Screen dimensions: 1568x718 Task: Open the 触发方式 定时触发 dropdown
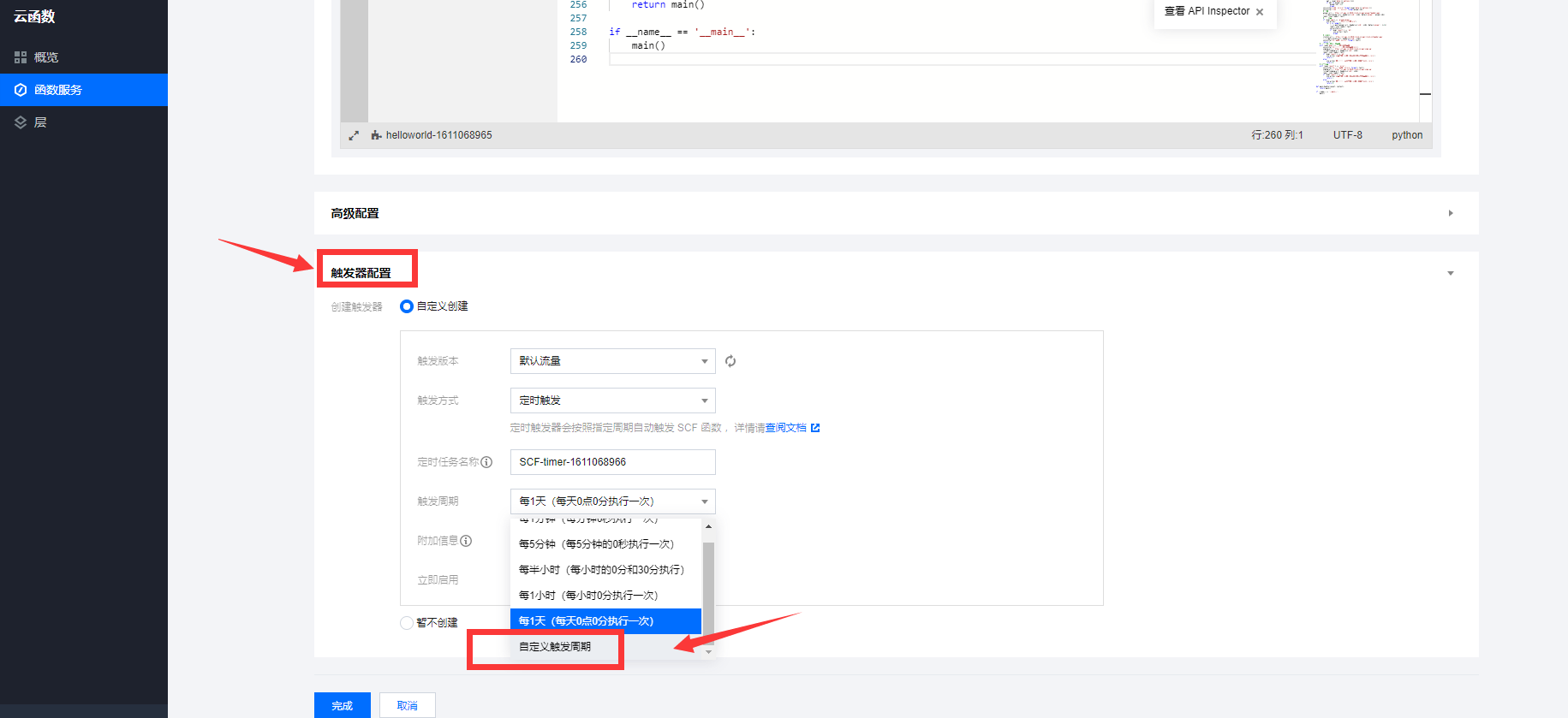[x=613, y=401]
